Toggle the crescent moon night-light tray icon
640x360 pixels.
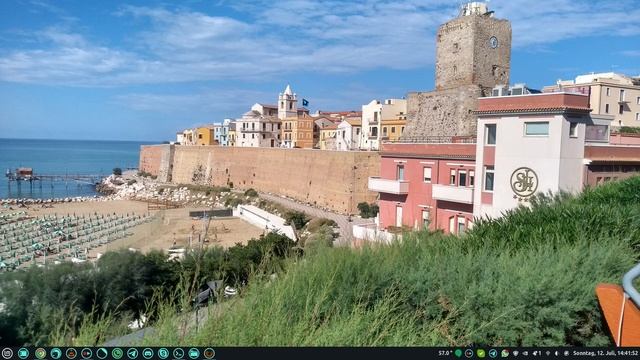pyautogui.click(x=556, y=353)
